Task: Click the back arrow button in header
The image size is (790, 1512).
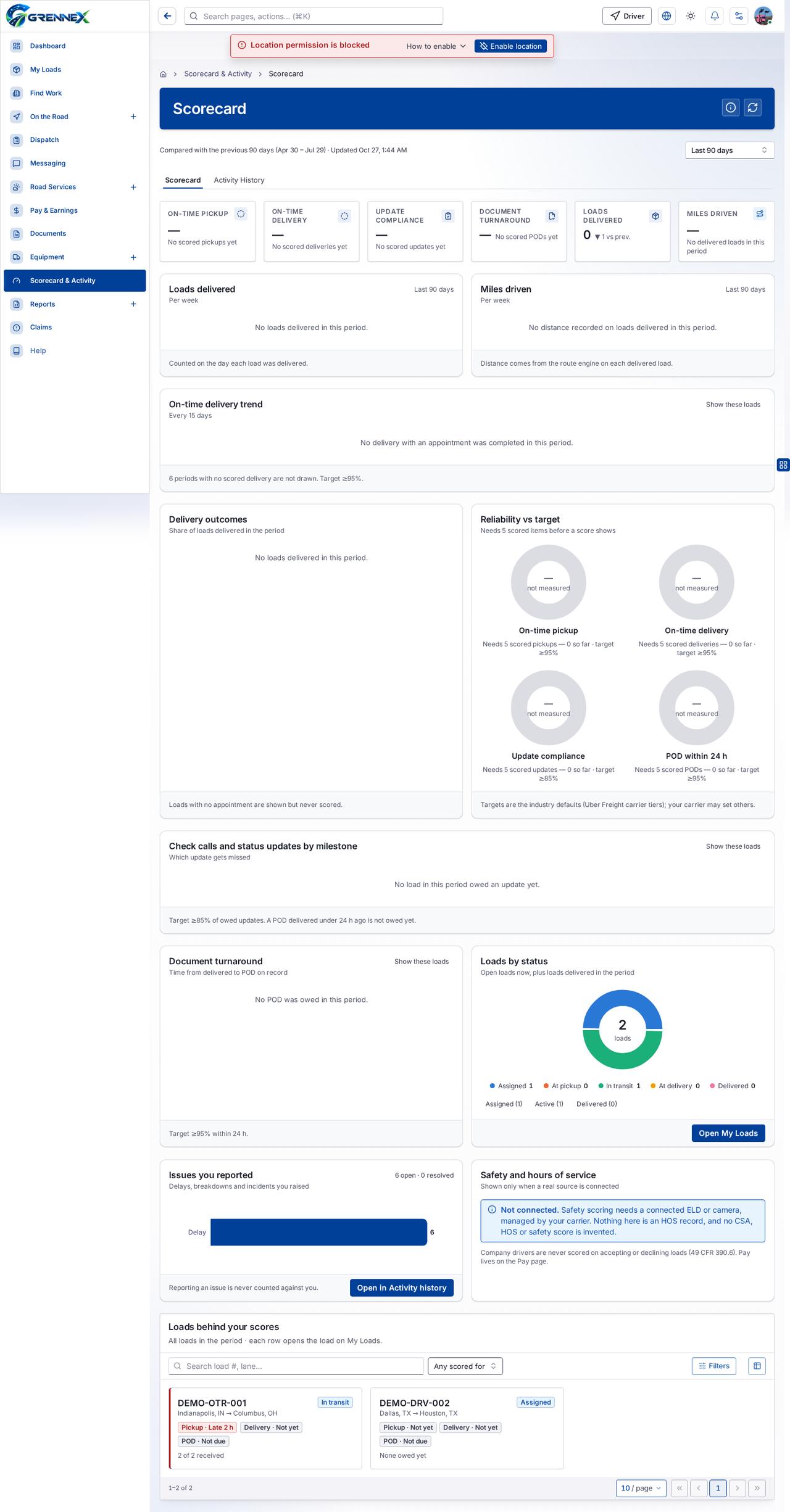Action: (167, 16)
